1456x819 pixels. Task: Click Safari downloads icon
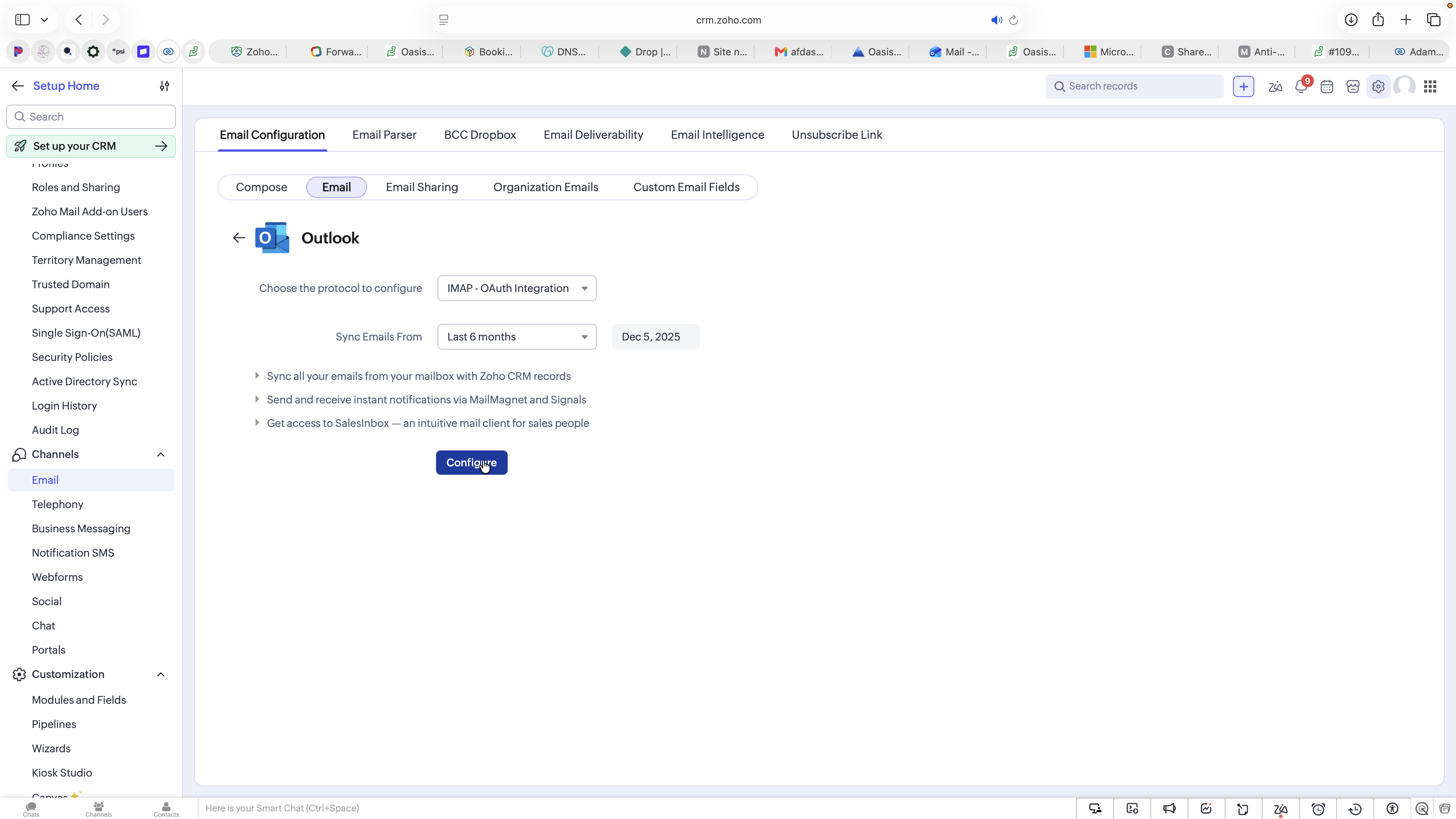(1351, 20)
